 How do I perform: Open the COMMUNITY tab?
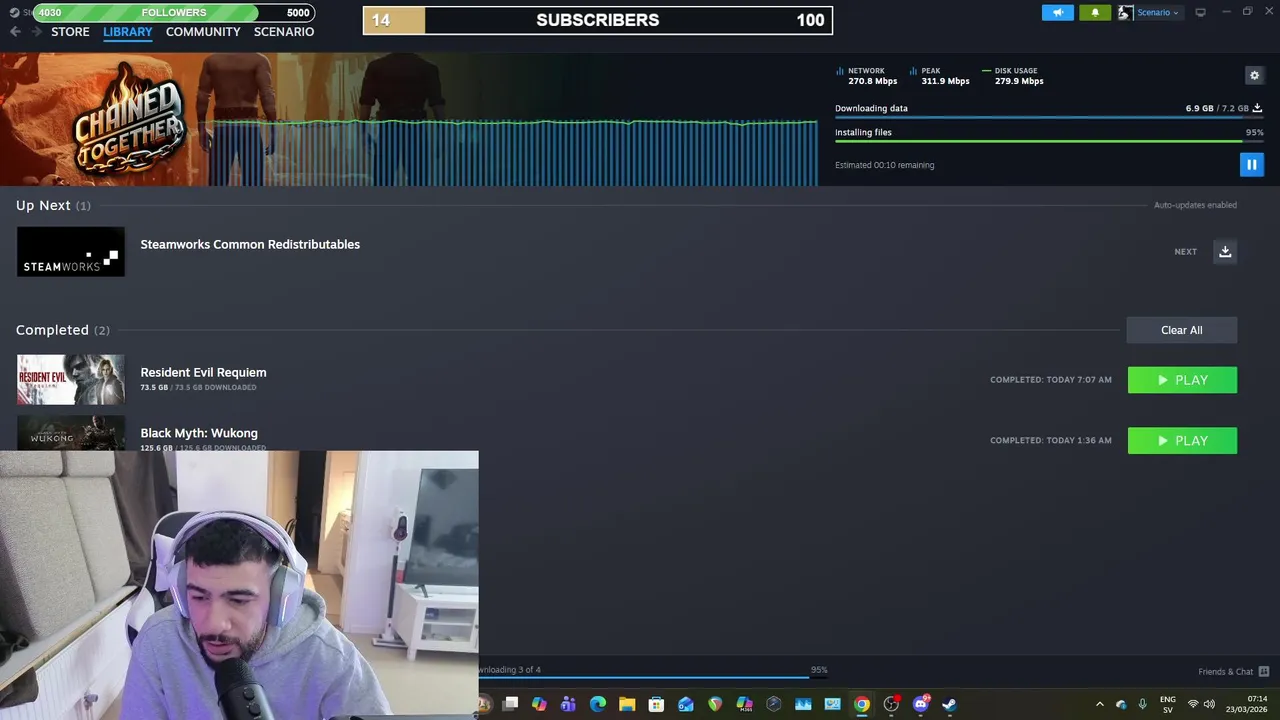[x=203, y=32]
